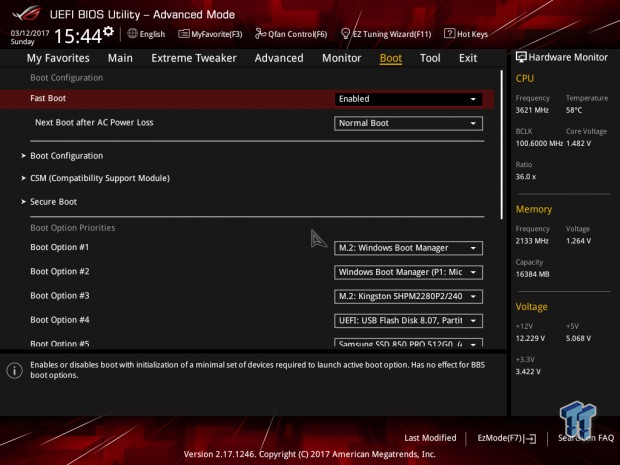Click the Next Boot after AC Power Loss label
620x465 pixels.
tap(94, 123)
